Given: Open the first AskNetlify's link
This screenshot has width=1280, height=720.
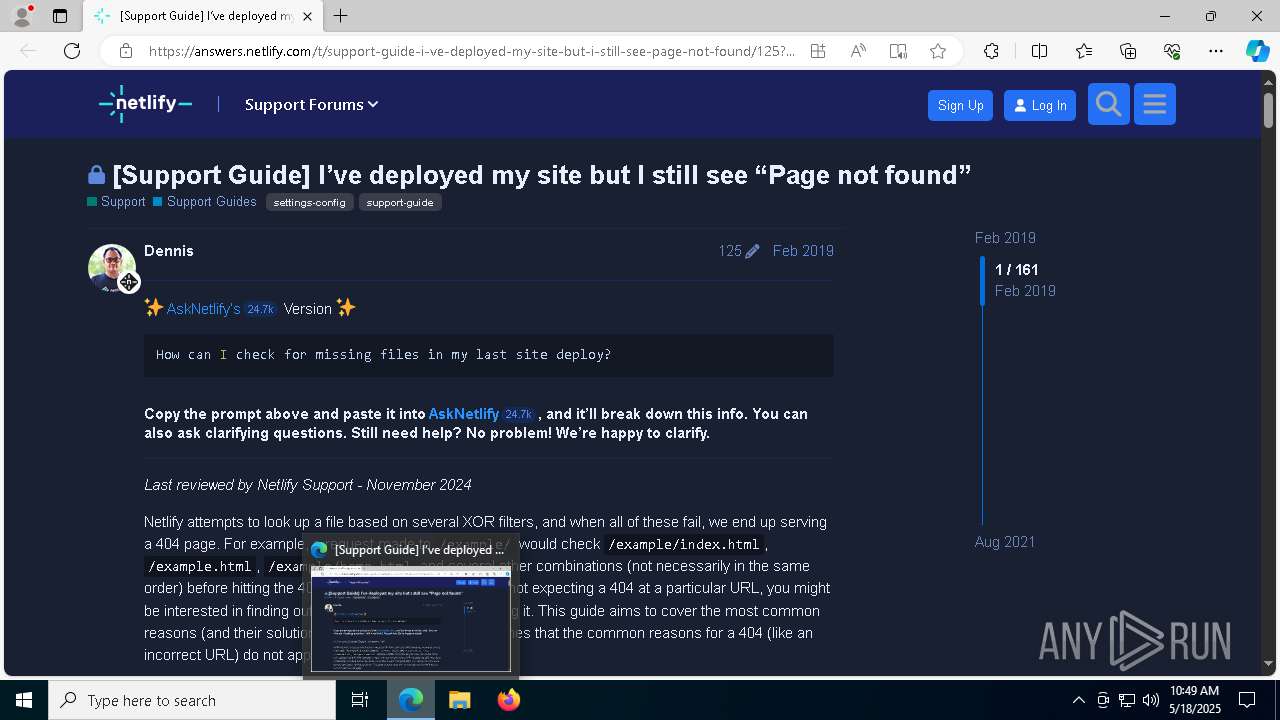Looking at the screenshot, I should [203, 309].
